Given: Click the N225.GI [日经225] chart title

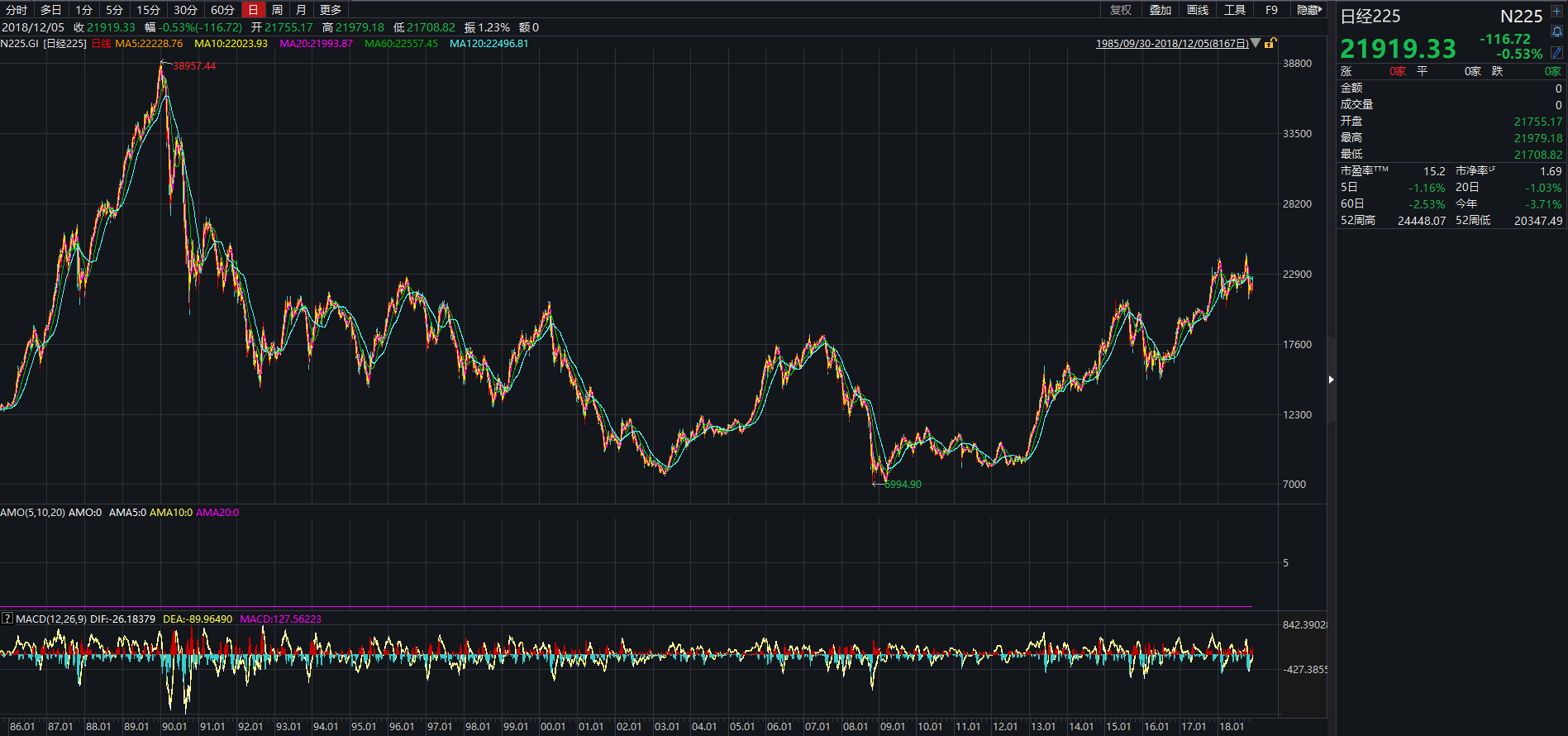Looking at the screenshot, I should pyautogui.click(x=44, y=43).
